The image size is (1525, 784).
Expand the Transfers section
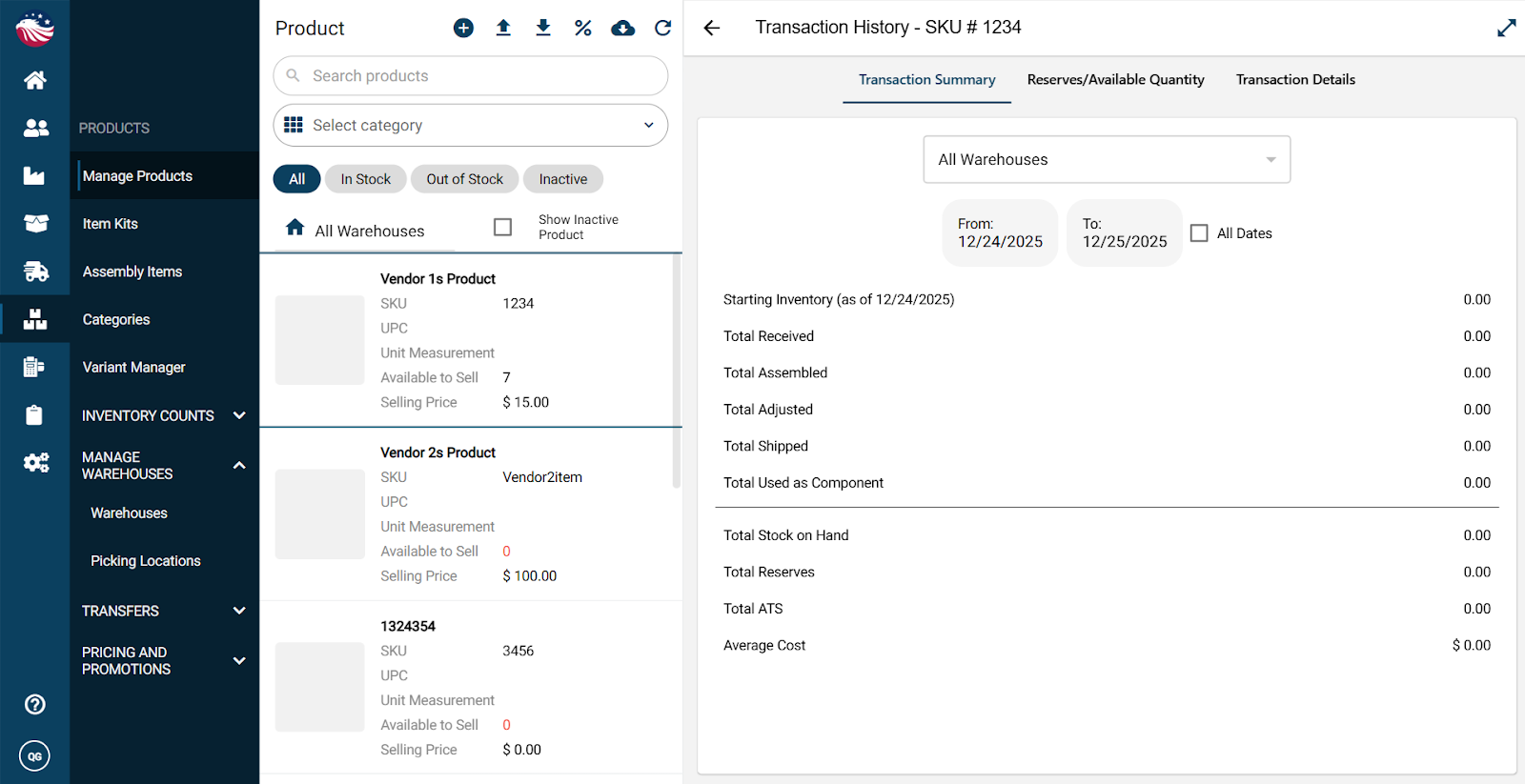(x=164, y=611)
